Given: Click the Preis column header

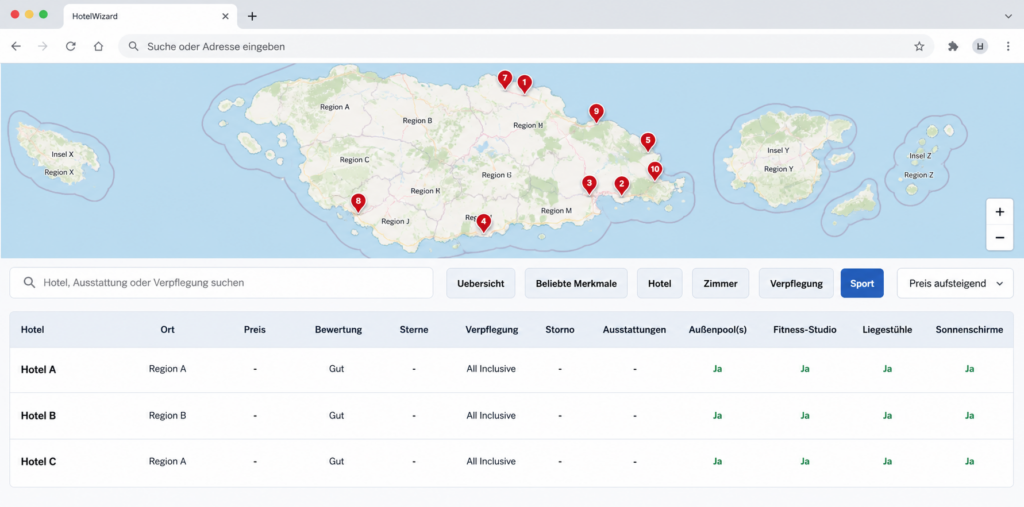Looking at the screenshot, I should (255, 330).
